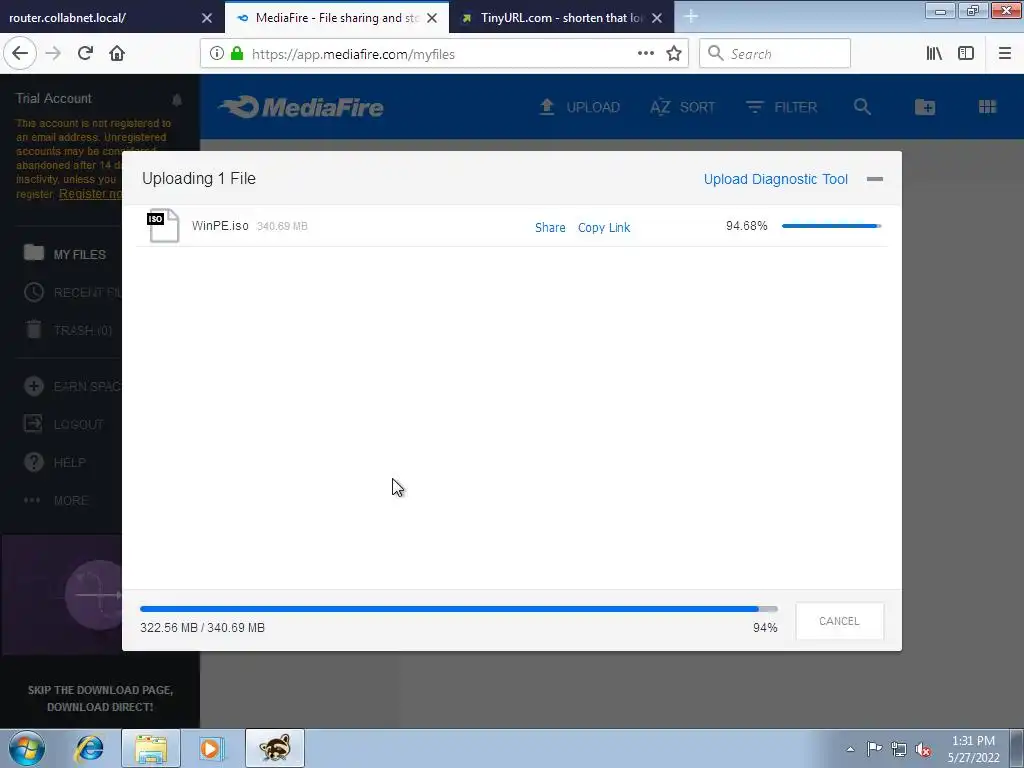Click the raccoon app in taskbar
The width and height of the screenshot is (1024, 768).
pyautogui.click(x=274, y=748)
